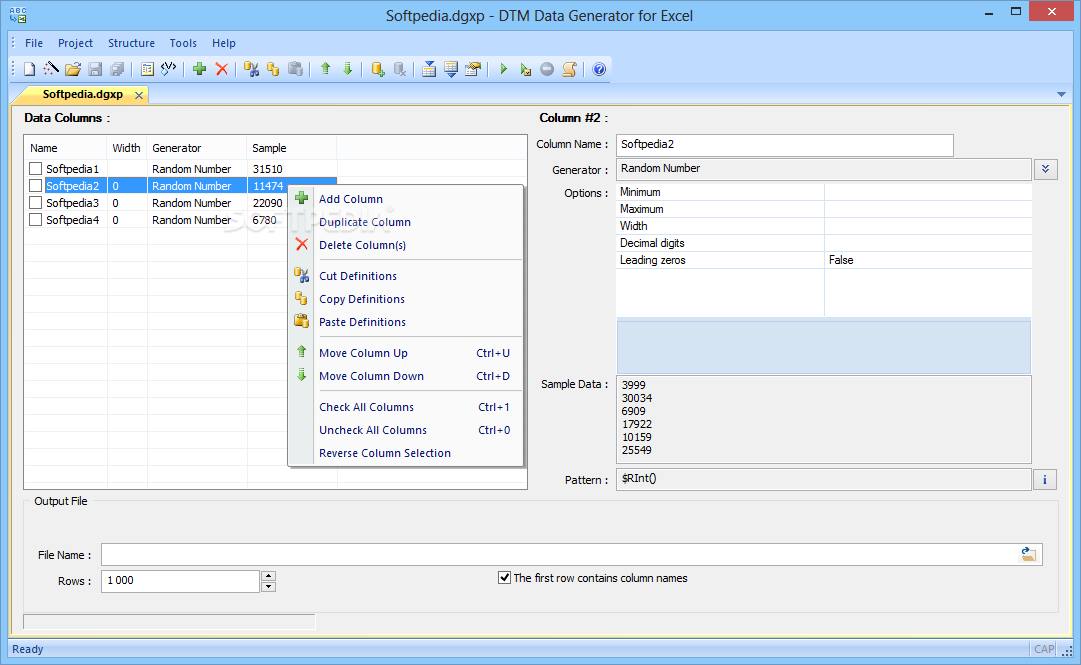Open the Tools menu
This screenshot has height=665, width=1081.
click(183, 43)
